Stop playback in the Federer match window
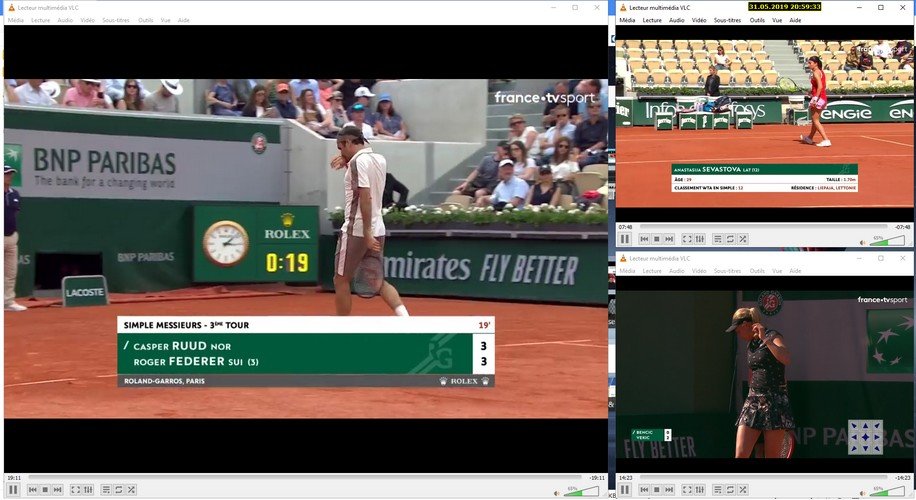The height and width of the screenshot is (500, 916). [45, 489]
